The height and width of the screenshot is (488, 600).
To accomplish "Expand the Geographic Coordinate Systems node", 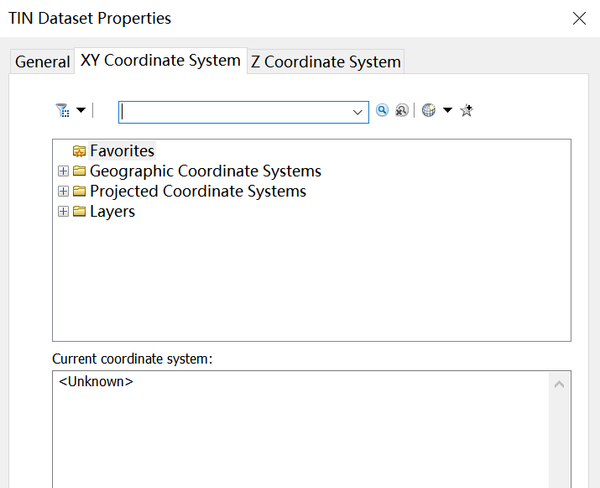I will [x=64, y=171].
